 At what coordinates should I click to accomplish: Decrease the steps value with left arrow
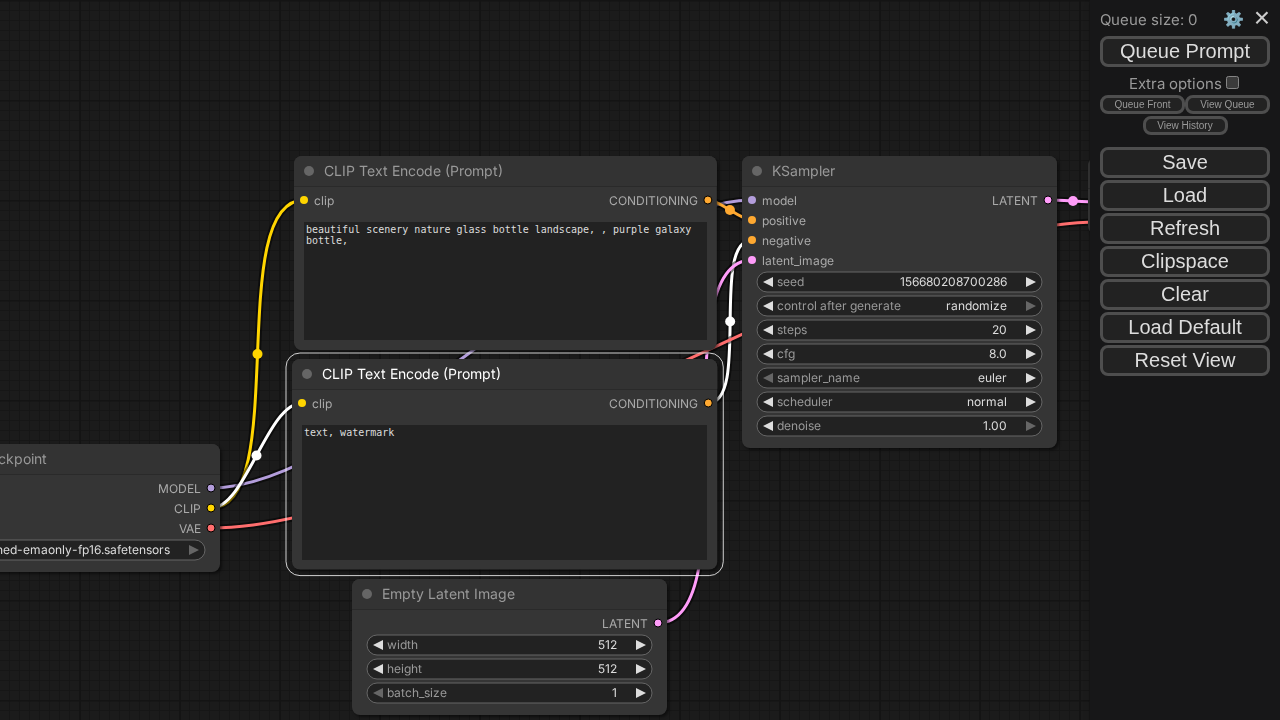(x=768, y=330)
